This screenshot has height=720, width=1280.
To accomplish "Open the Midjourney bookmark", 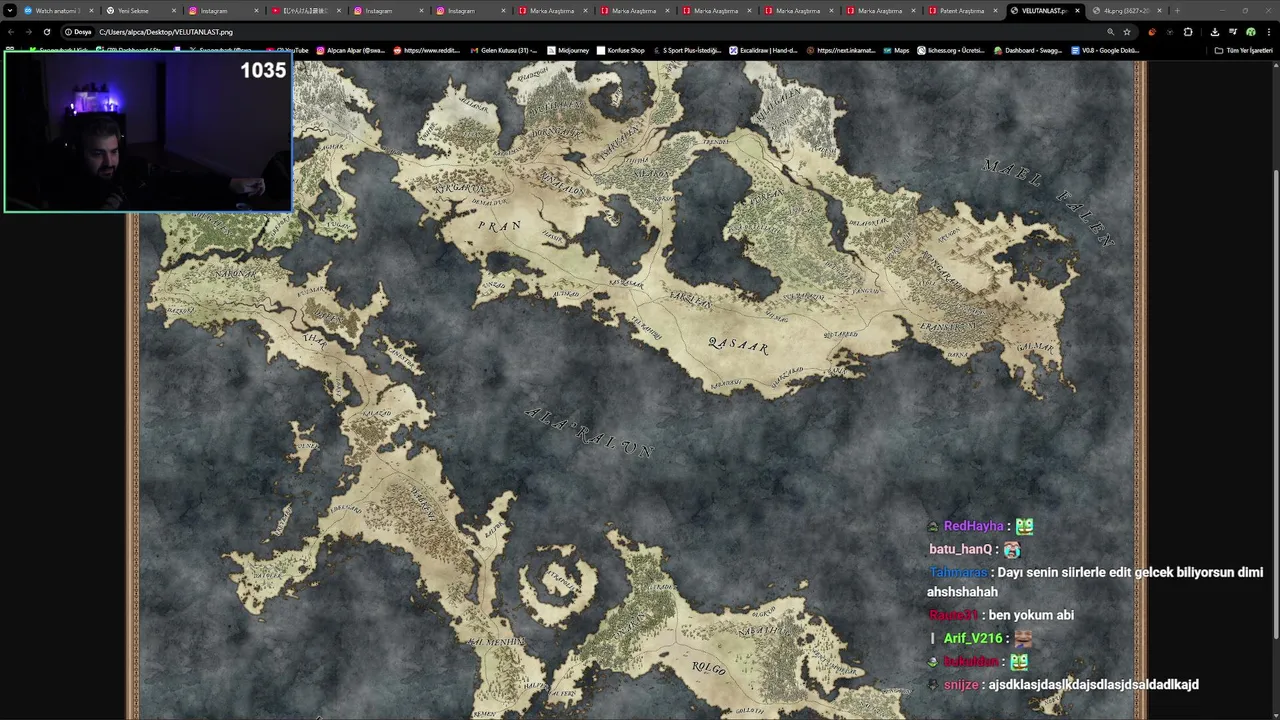I will point(568,50).
